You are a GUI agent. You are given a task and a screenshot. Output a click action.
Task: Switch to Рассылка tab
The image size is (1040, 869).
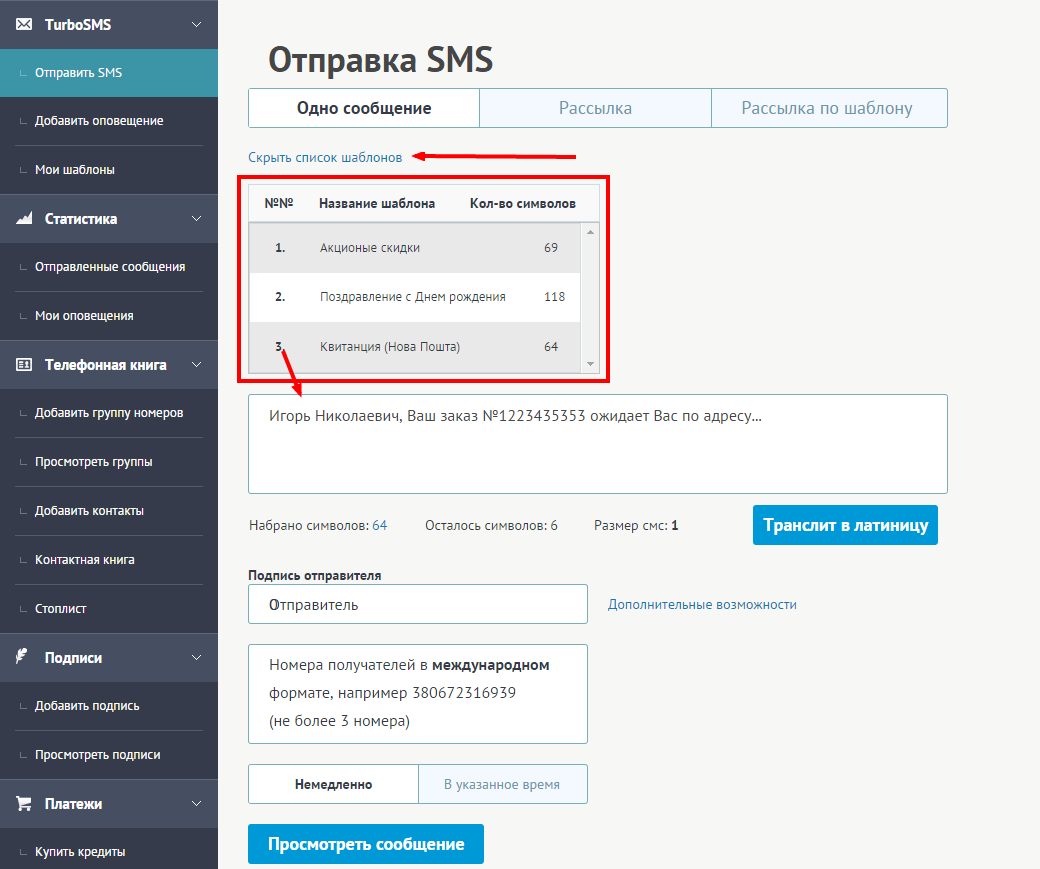[595, 108]
